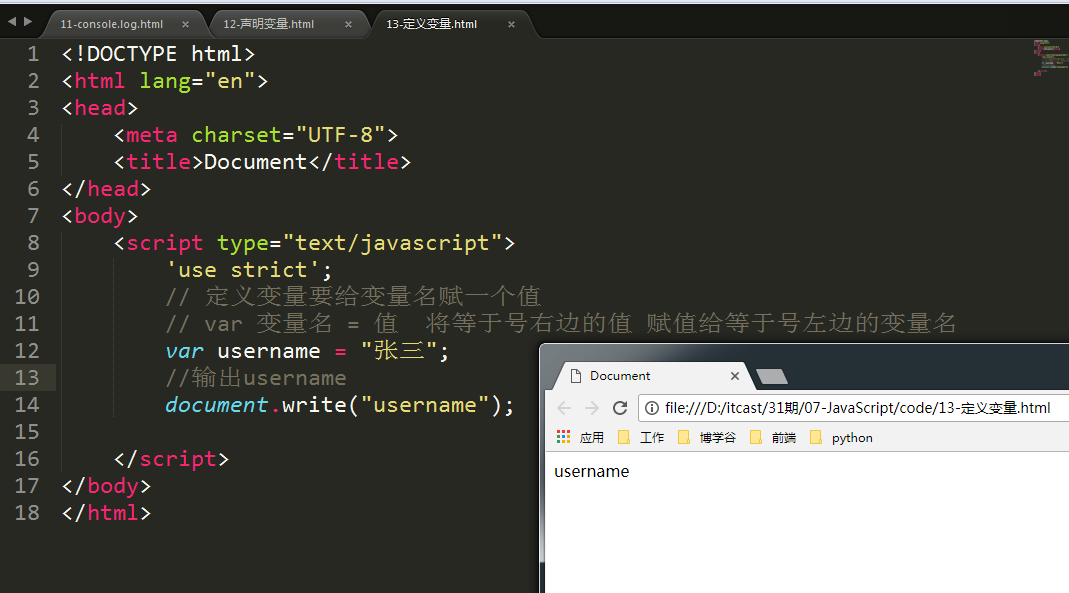Click the comment //输出username on line 13
This screenshot has width=1069, height=593.
pyautogui.click(x=256, y=378)
